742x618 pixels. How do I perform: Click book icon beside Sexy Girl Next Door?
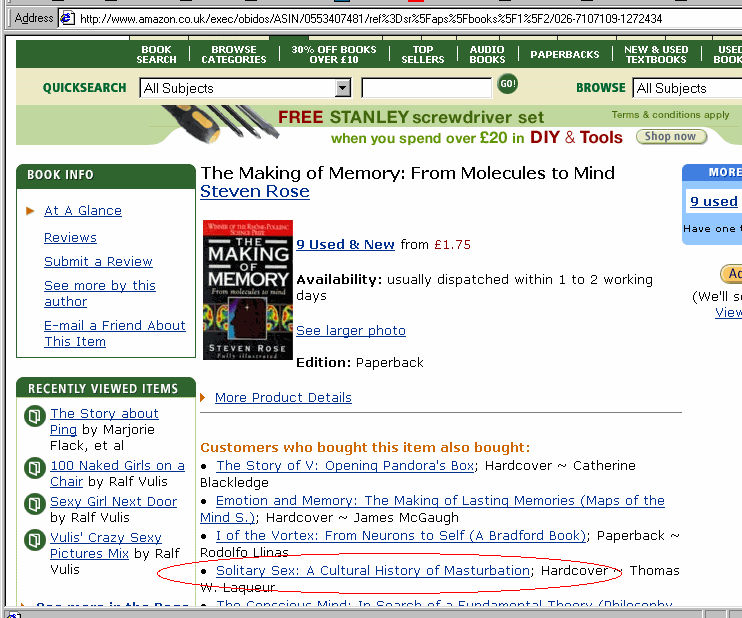coord(34,504)
